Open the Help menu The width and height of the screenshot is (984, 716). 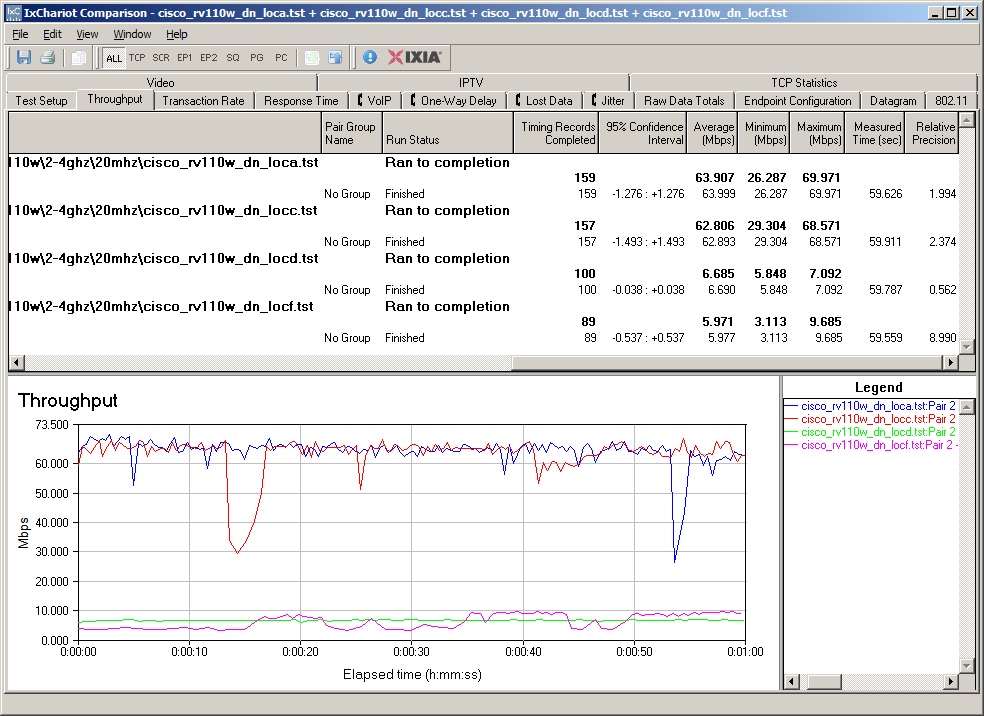tap(176, 34)
